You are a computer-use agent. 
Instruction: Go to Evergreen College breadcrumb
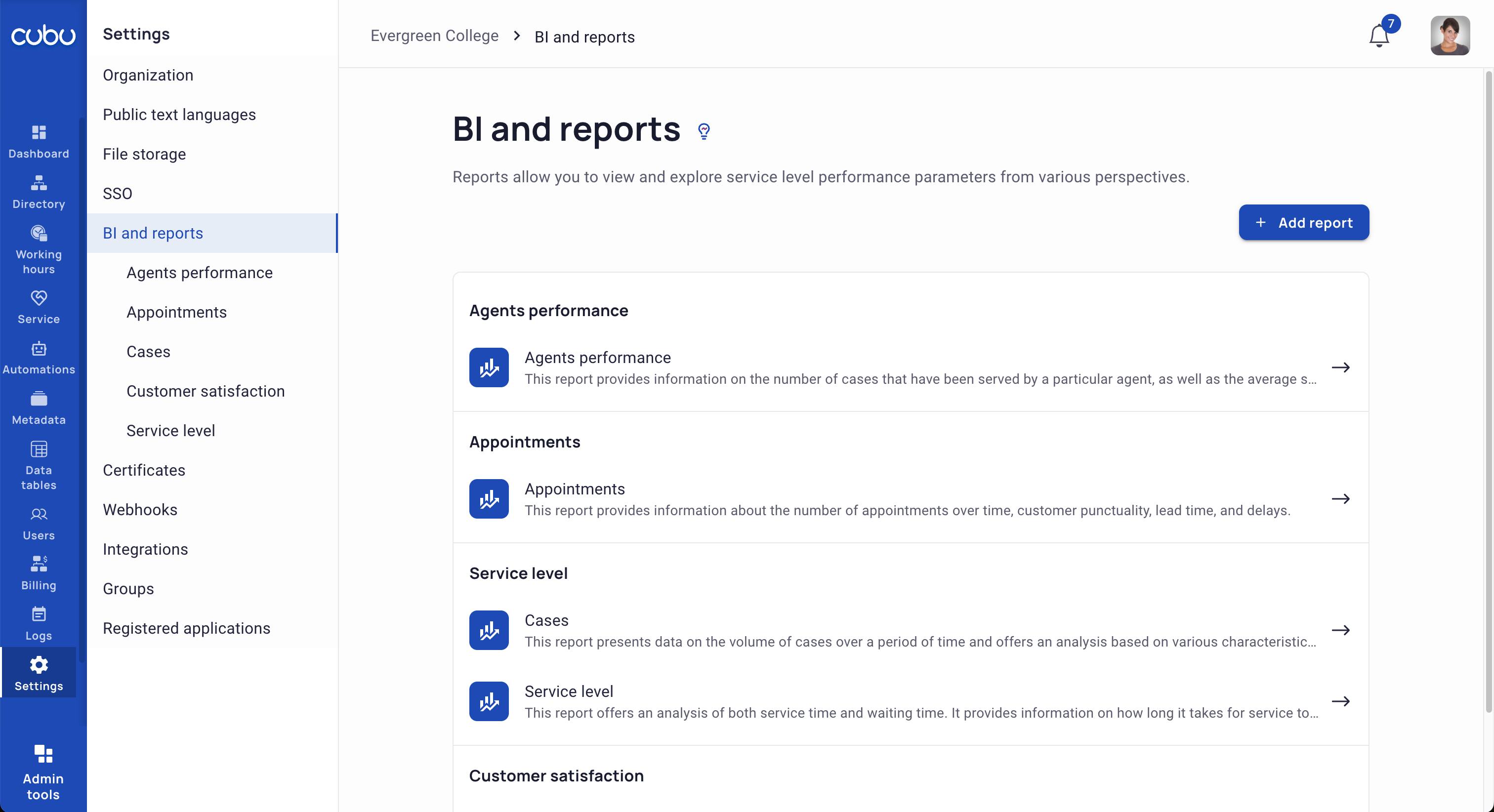(434, 36)
